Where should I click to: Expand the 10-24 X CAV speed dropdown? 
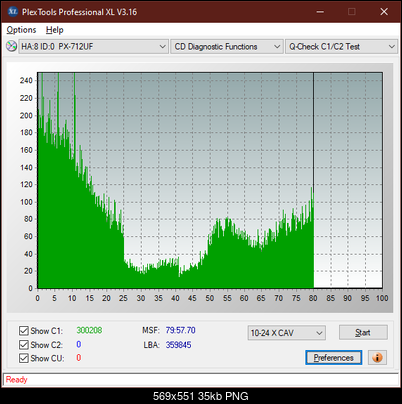pos(287,333)
